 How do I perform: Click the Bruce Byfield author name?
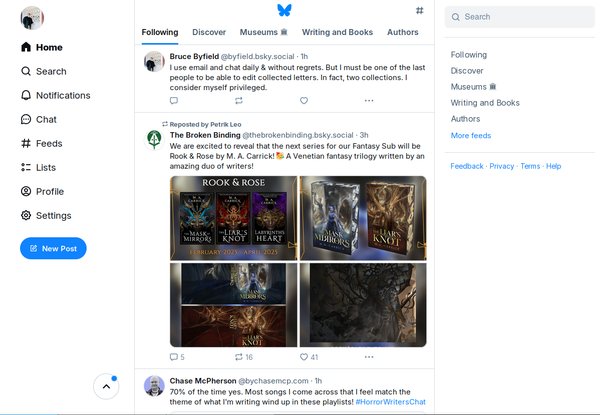194,56
